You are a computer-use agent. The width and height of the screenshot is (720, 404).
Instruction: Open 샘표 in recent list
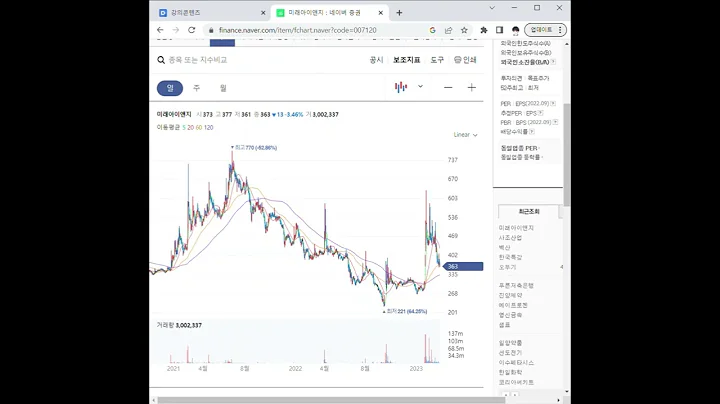pos(504,325)
